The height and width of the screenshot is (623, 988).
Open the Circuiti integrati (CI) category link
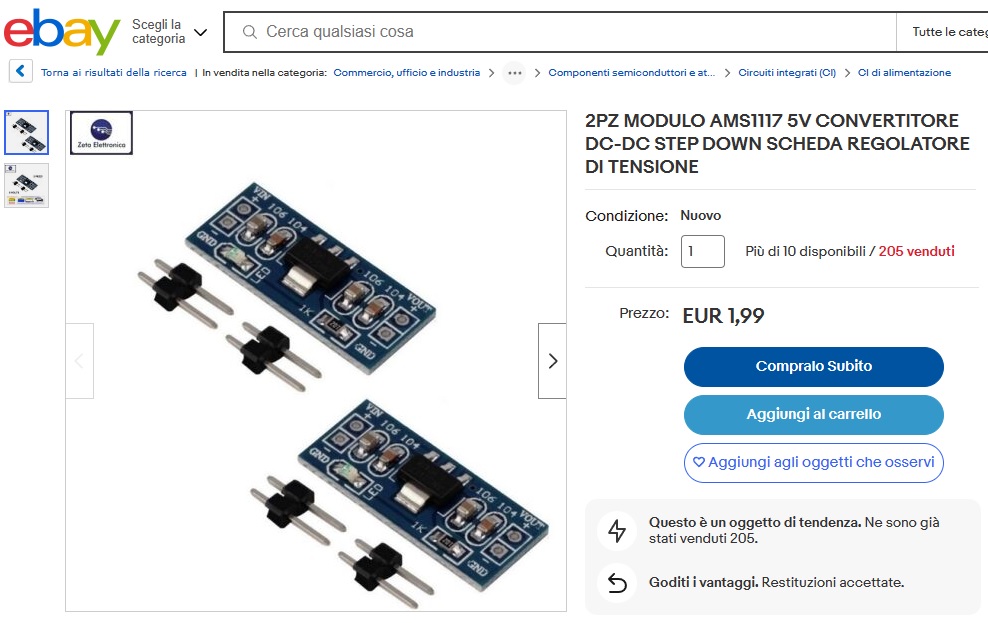tap(787, 72)
